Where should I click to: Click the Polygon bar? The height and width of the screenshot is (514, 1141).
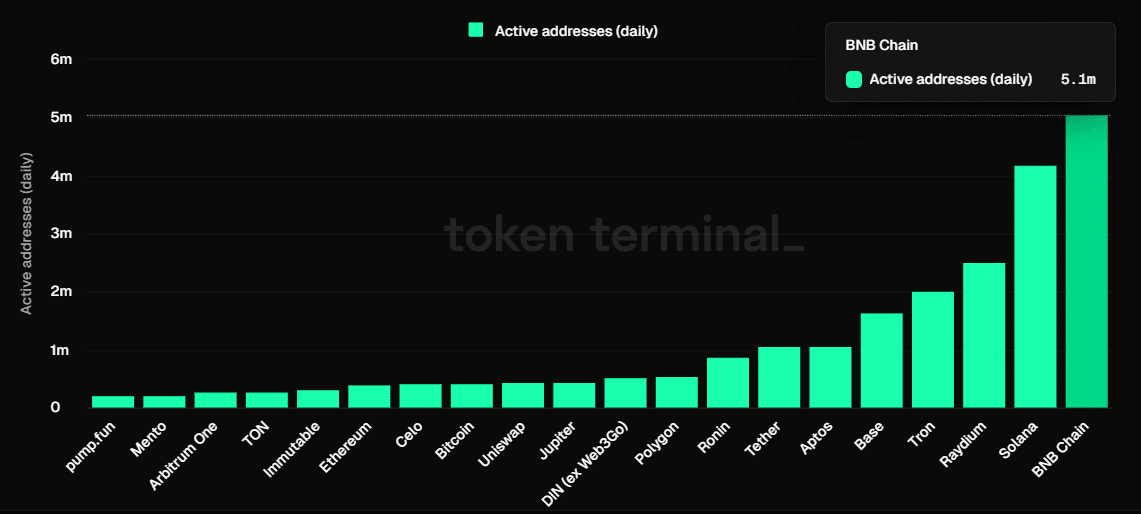tap(677, 392)
